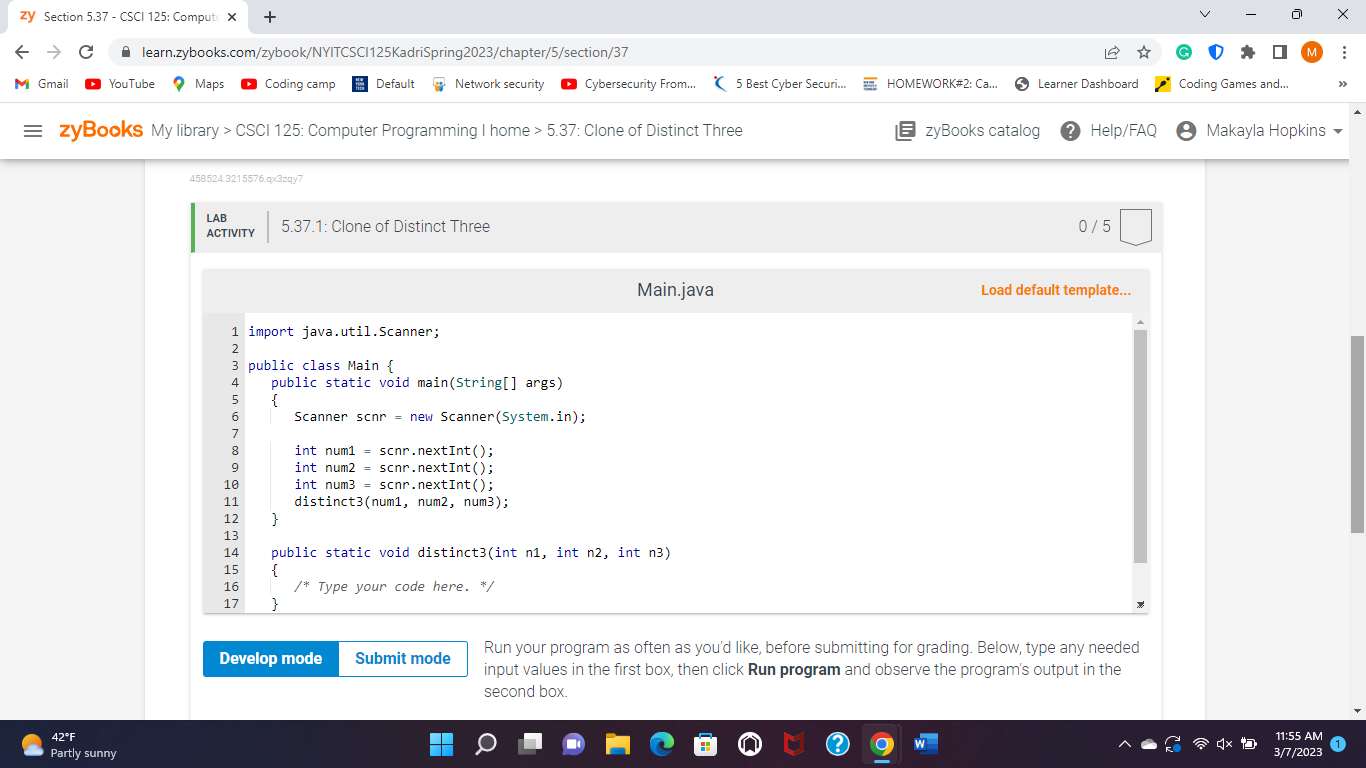Open the Extensions puzzle icon
1366x768 pixels.
pyautogui.click(x=1247, y=52)
